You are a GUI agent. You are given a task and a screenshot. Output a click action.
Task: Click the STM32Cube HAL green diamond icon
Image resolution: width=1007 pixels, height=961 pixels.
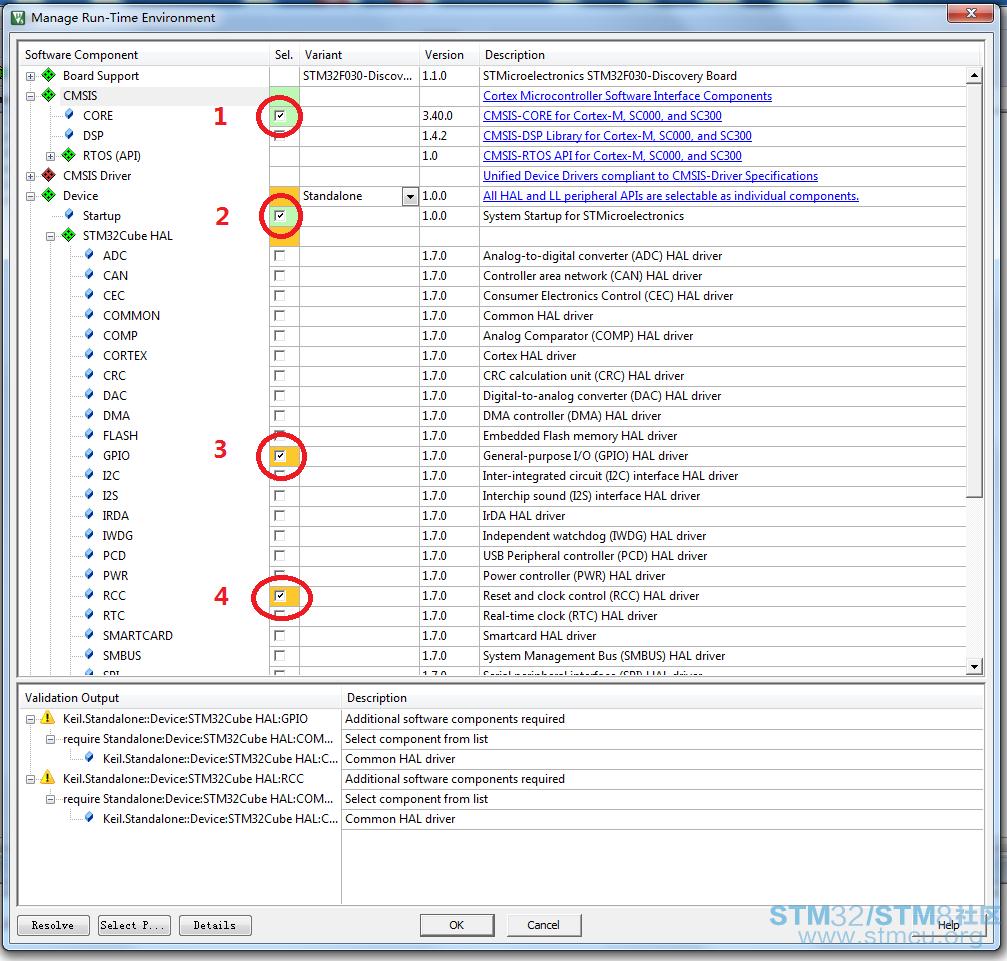(69, 234)
